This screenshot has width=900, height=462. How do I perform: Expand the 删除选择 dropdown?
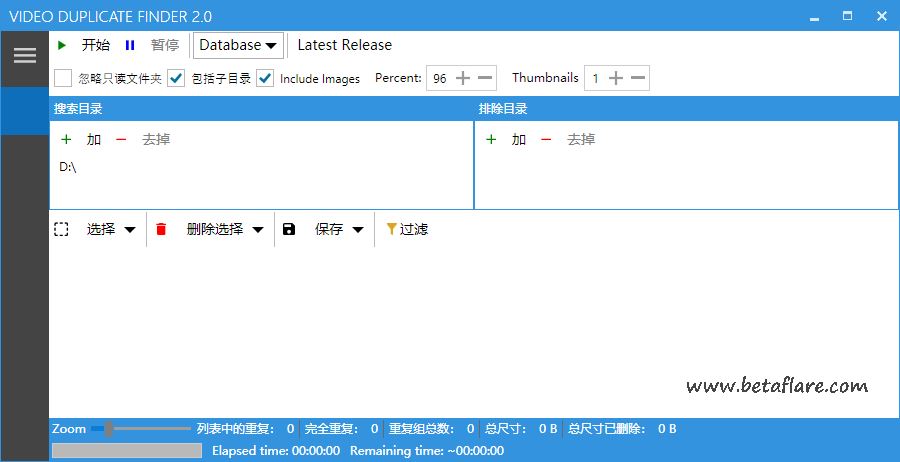coord(257,230)
